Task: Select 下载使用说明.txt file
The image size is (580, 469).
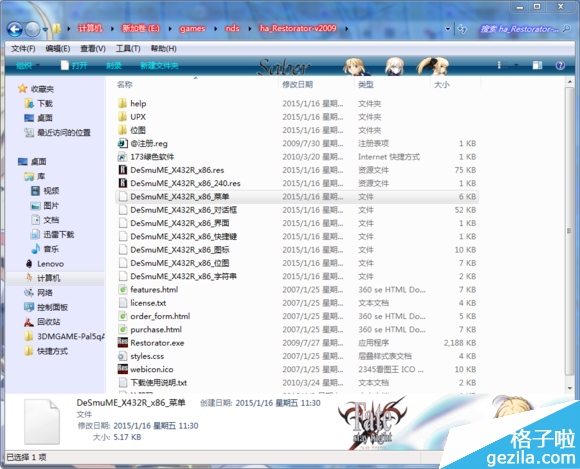Action: coord(297,382)
